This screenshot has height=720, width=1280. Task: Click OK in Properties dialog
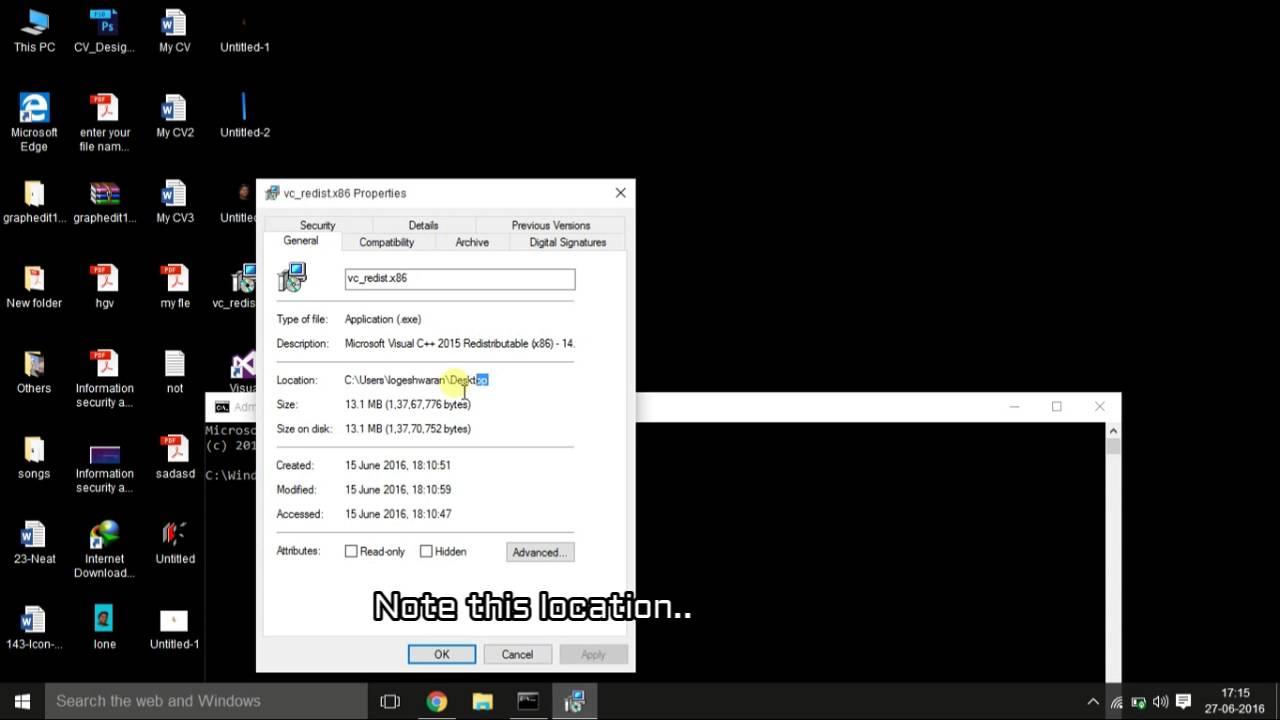coord(441,654)
